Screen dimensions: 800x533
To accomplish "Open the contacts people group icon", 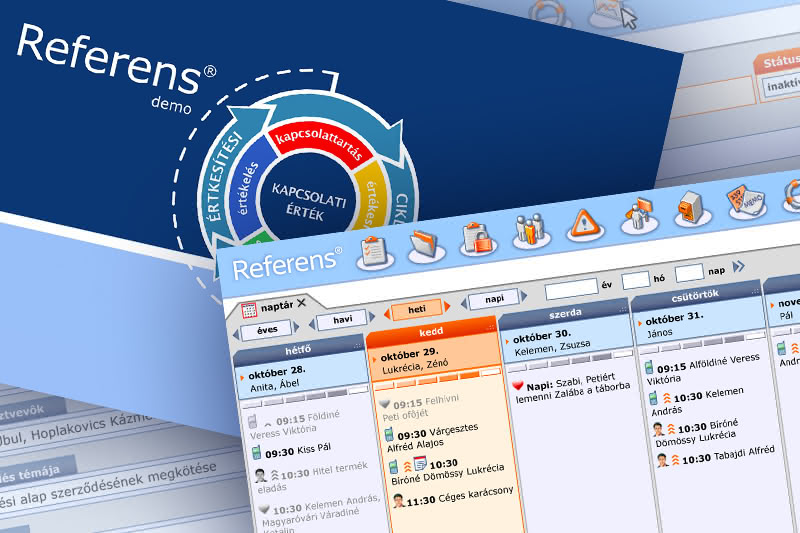I will coord(529,230).
